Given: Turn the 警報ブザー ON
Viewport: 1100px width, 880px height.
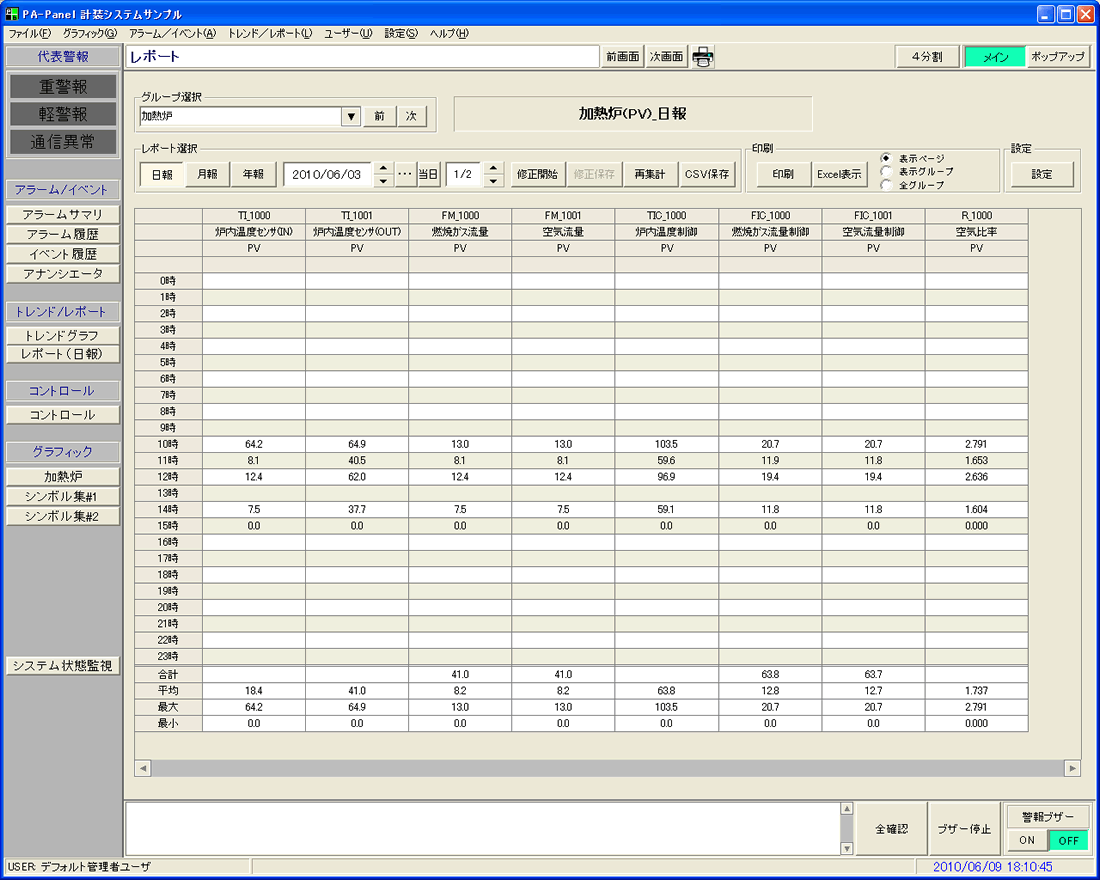Looking at the screenshot, I should [x=1027, y=840].
